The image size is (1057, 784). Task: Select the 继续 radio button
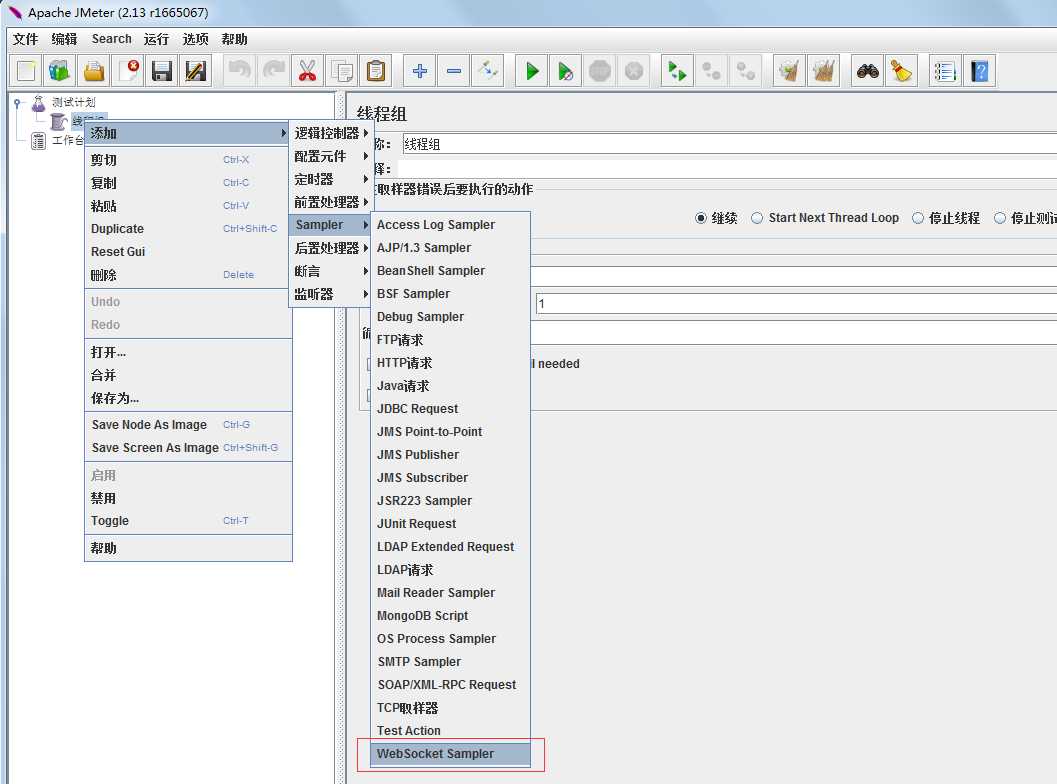point(701,218)
